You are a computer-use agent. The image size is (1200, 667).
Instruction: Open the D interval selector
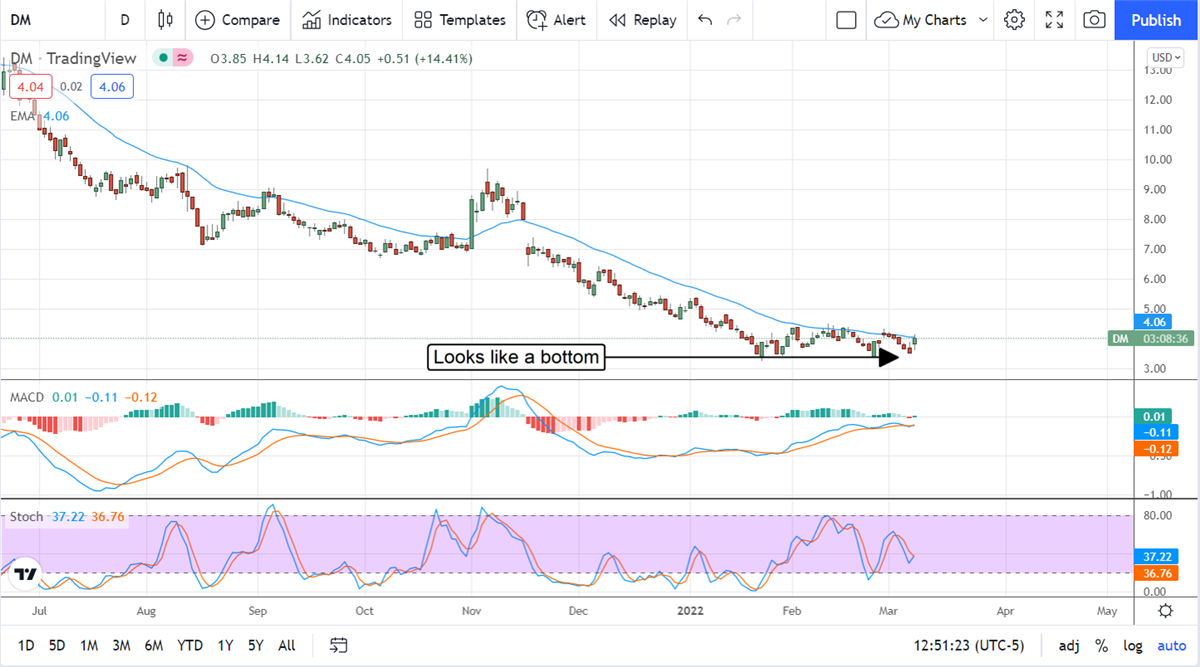(x=125, y=20)
